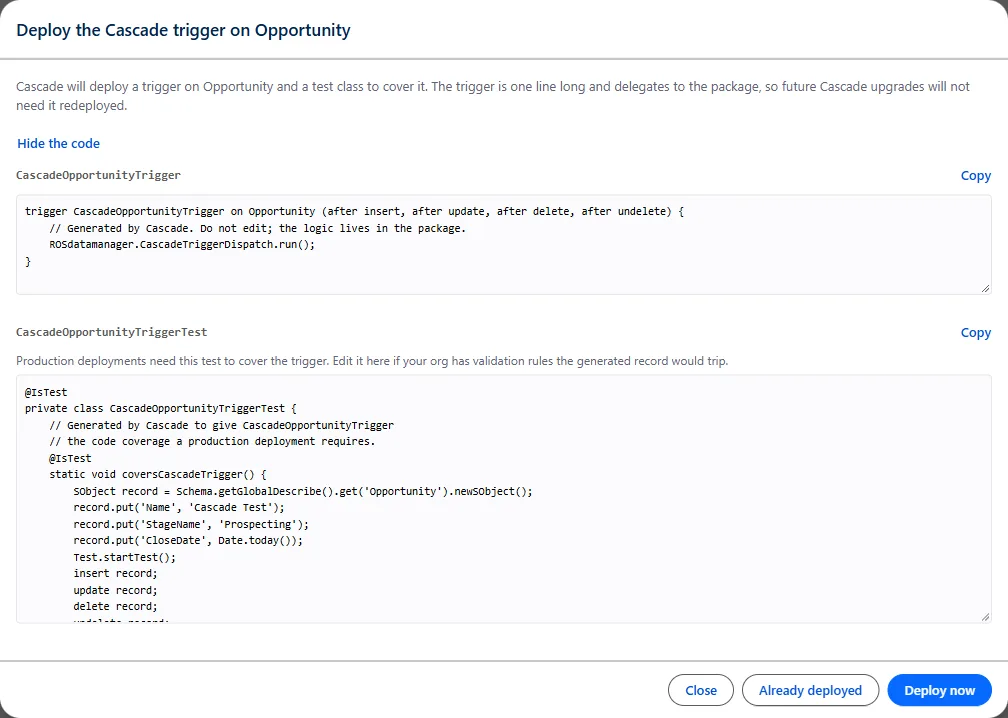Click the 'update record;' line
1008x718 pixels.
115,590
